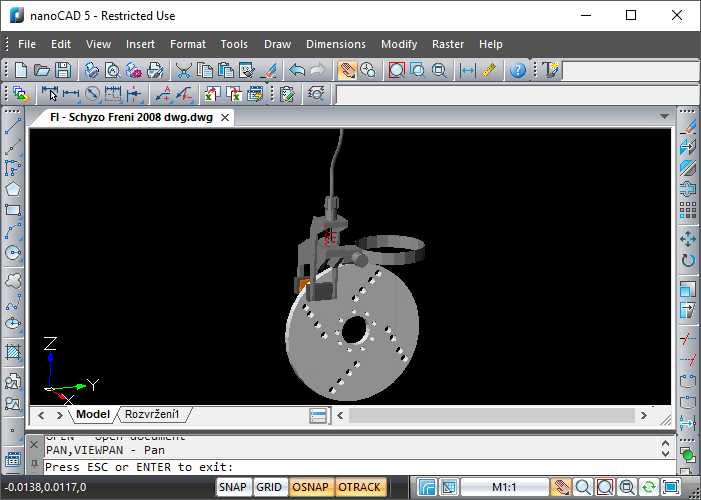Viewport: 701px width, 500px height.
Task: Open the Raster menu
Action: pos(448,44)
